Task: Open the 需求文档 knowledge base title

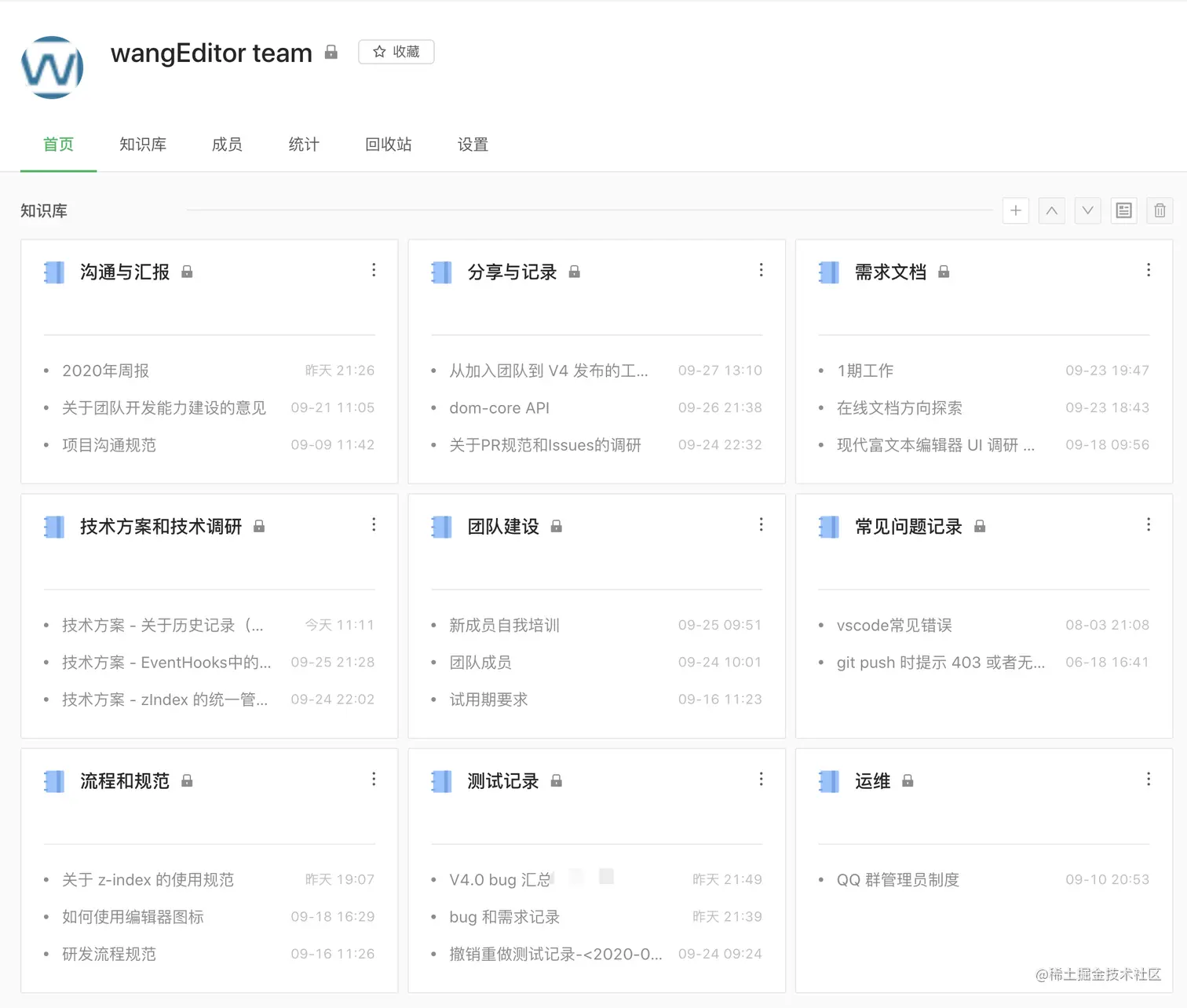Action: point(890,272)
